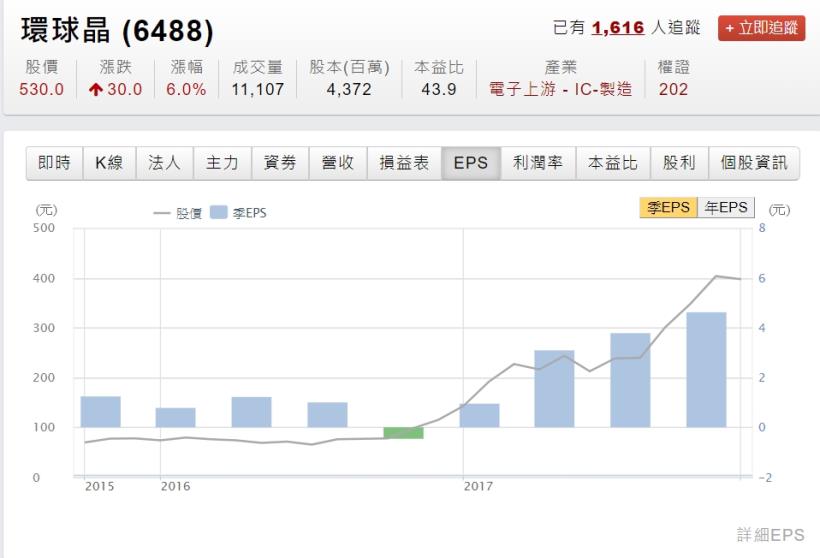Click the 立即追蹤 follow button

click(761, 28)
